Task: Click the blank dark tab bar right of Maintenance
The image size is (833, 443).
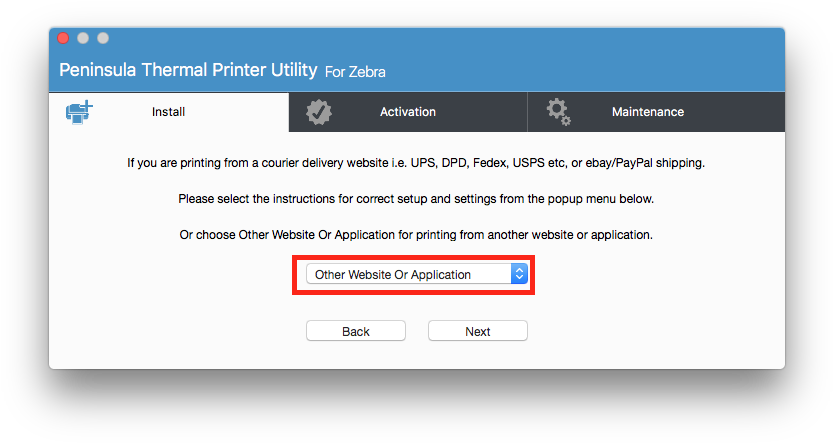Action: 750,112
